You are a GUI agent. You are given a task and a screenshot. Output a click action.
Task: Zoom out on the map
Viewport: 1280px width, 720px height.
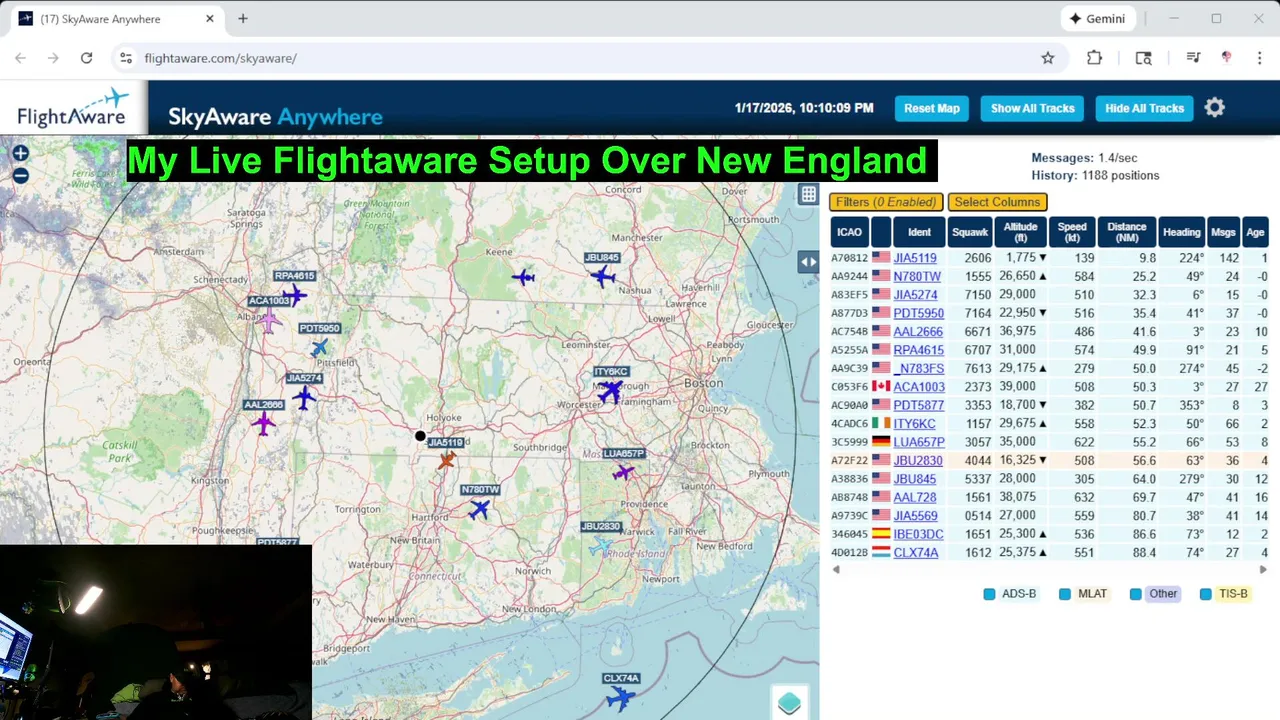[x=20, y=176]
